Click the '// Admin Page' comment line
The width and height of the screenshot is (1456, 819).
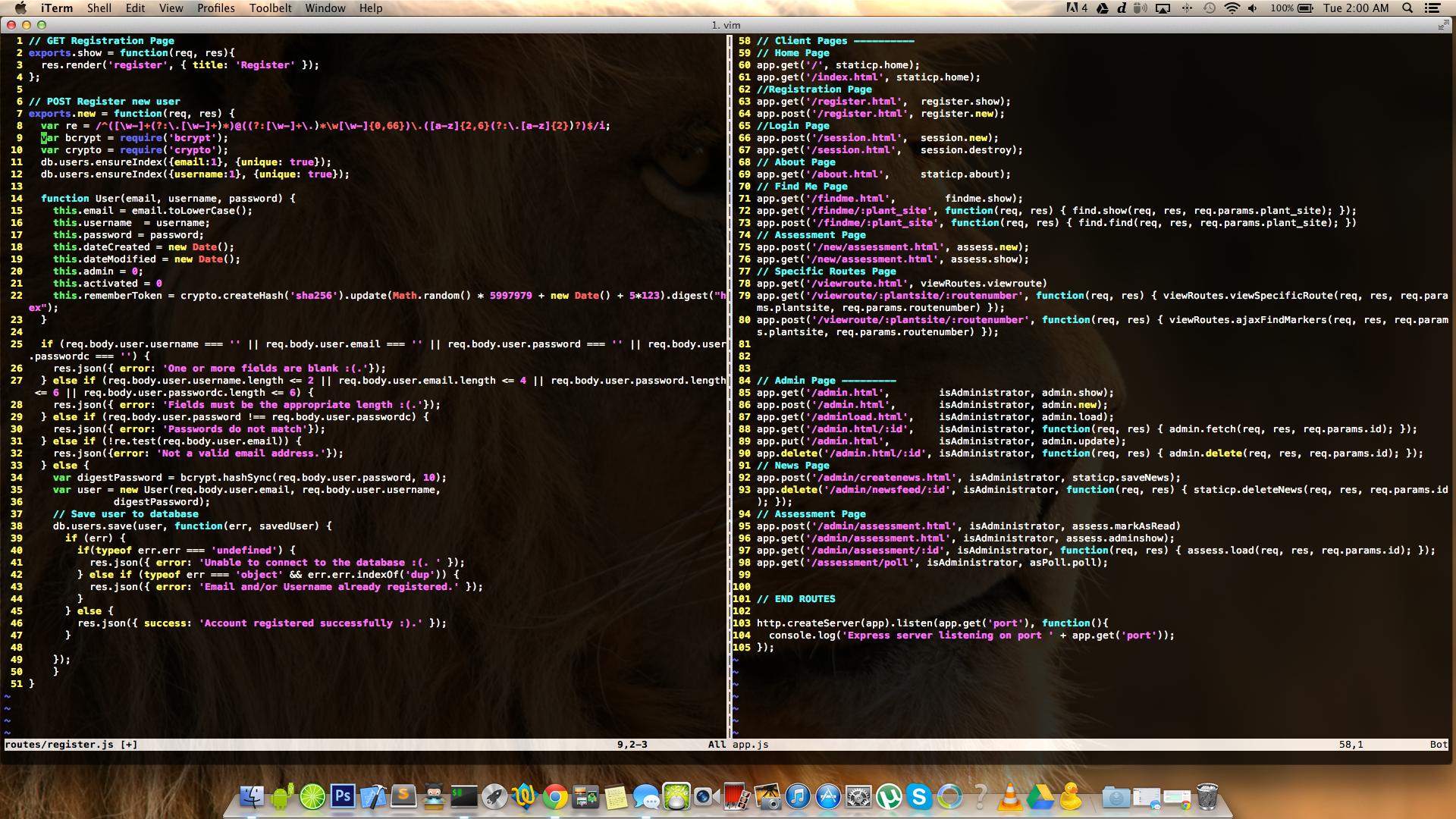(x=827, y=381)
